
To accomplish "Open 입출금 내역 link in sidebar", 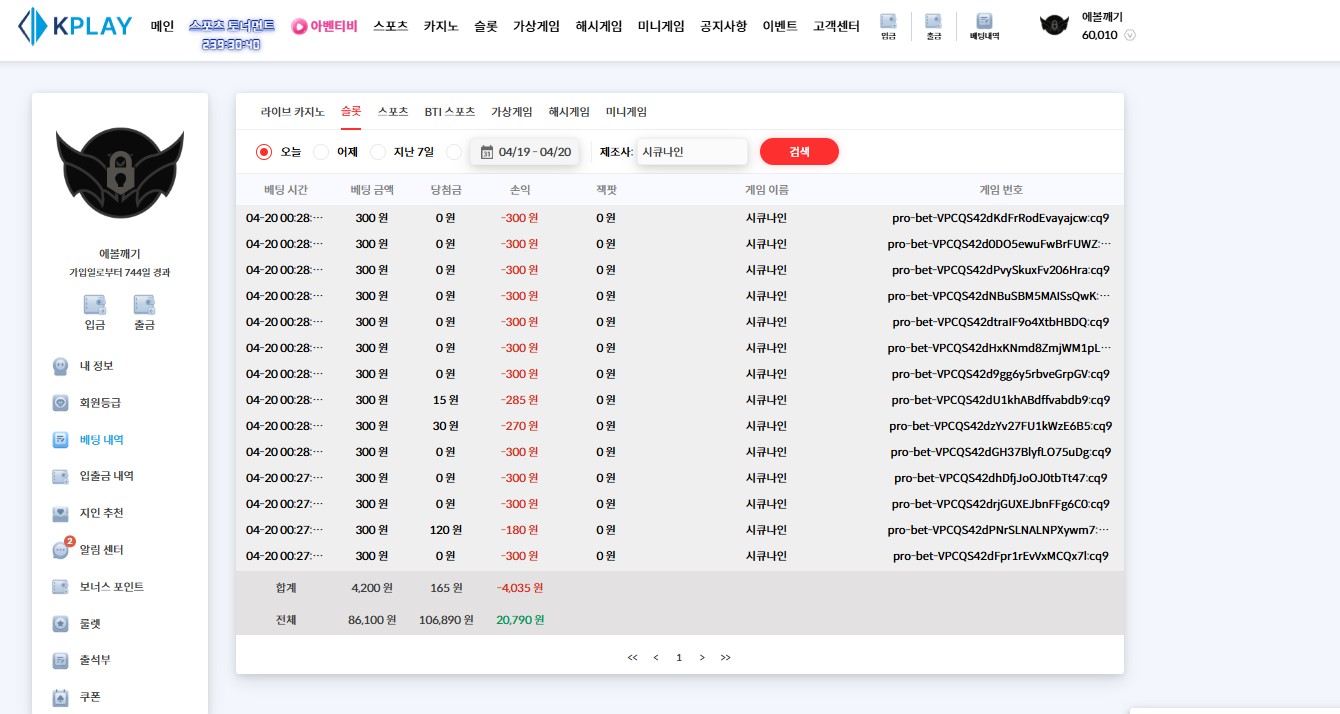I will tap(107, 477).
